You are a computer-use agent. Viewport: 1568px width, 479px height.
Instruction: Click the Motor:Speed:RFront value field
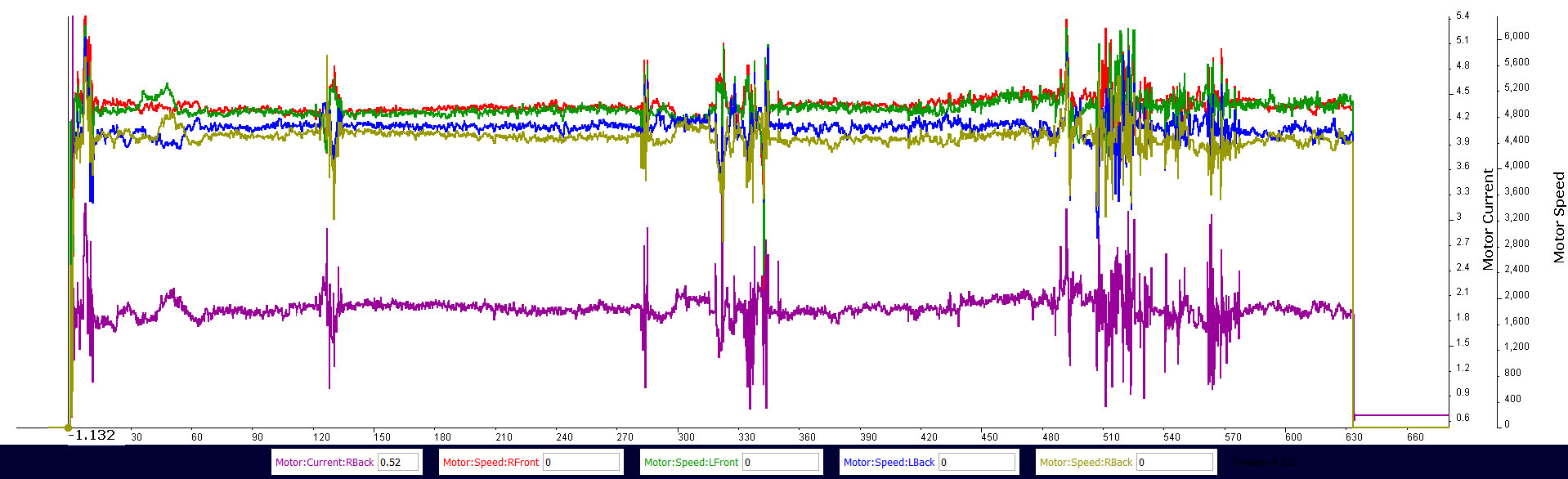581,463
